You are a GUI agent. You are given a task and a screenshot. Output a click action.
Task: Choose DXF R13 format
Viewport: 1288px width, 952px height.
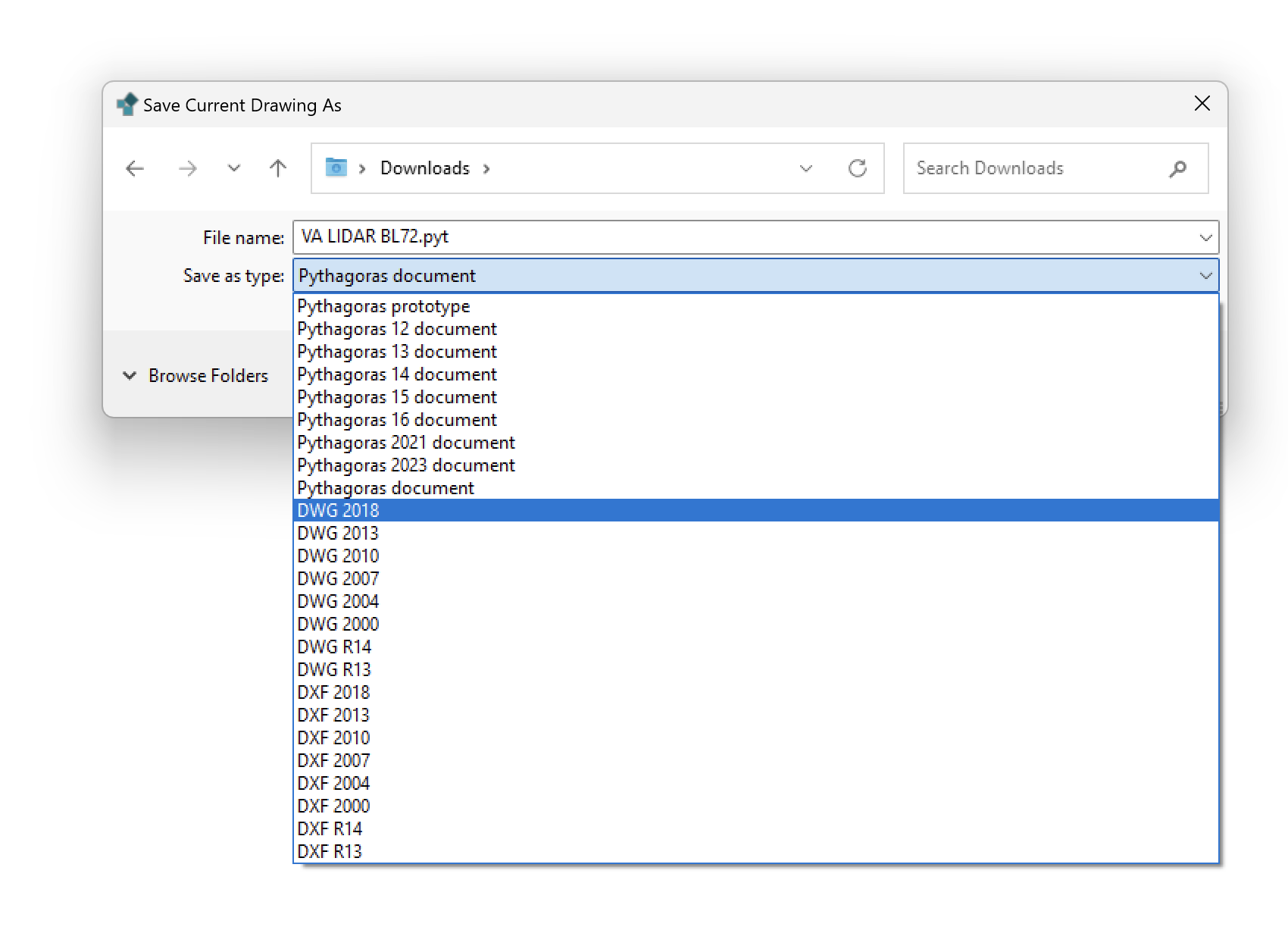click(x=756, y=852)
